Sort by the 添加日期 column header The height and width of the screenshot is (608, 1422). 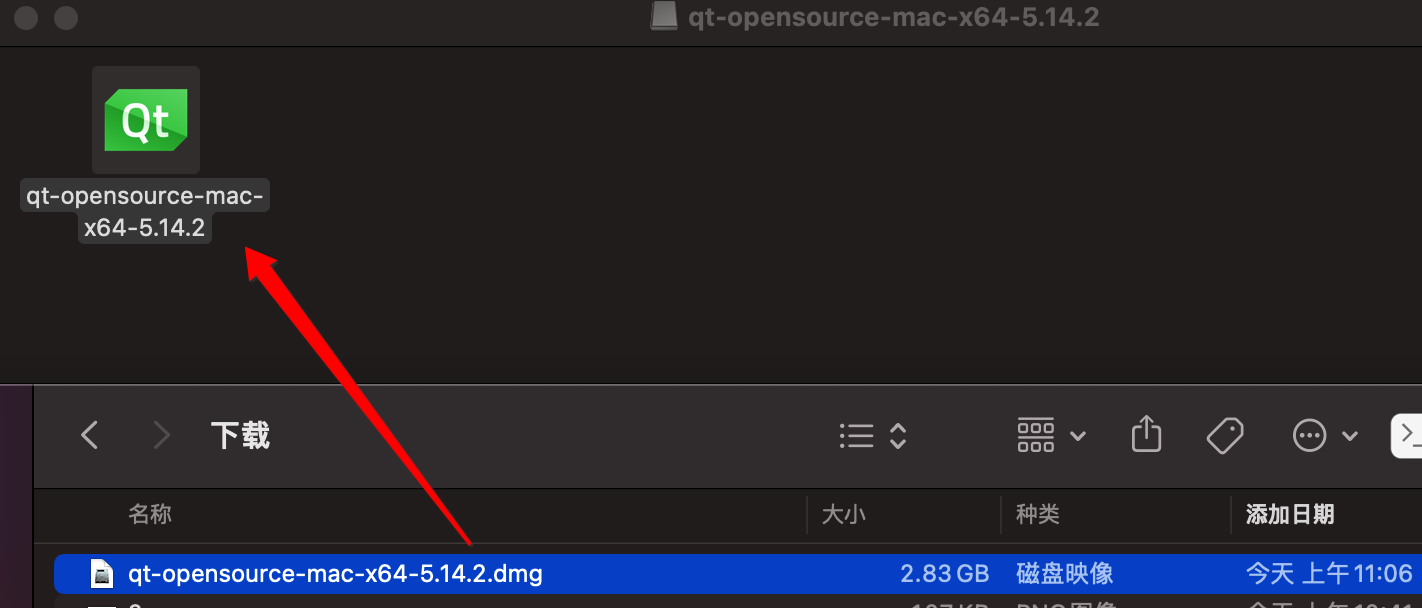click(x=1289, y=513)
